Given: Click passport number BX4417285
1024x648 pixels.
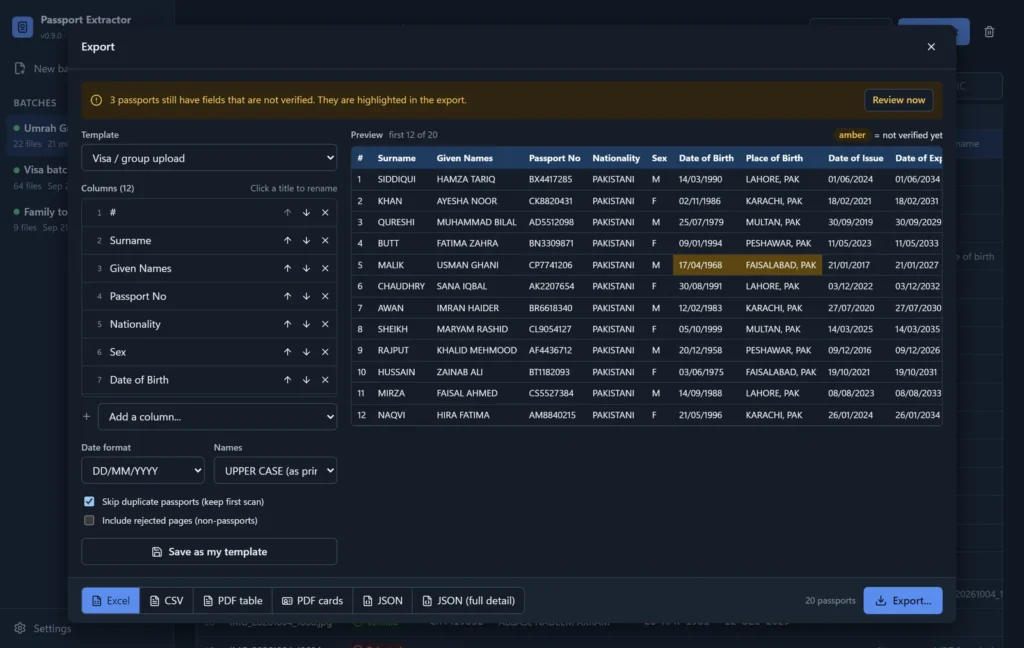Looking at the screenshot, I should tap(551, 179).
